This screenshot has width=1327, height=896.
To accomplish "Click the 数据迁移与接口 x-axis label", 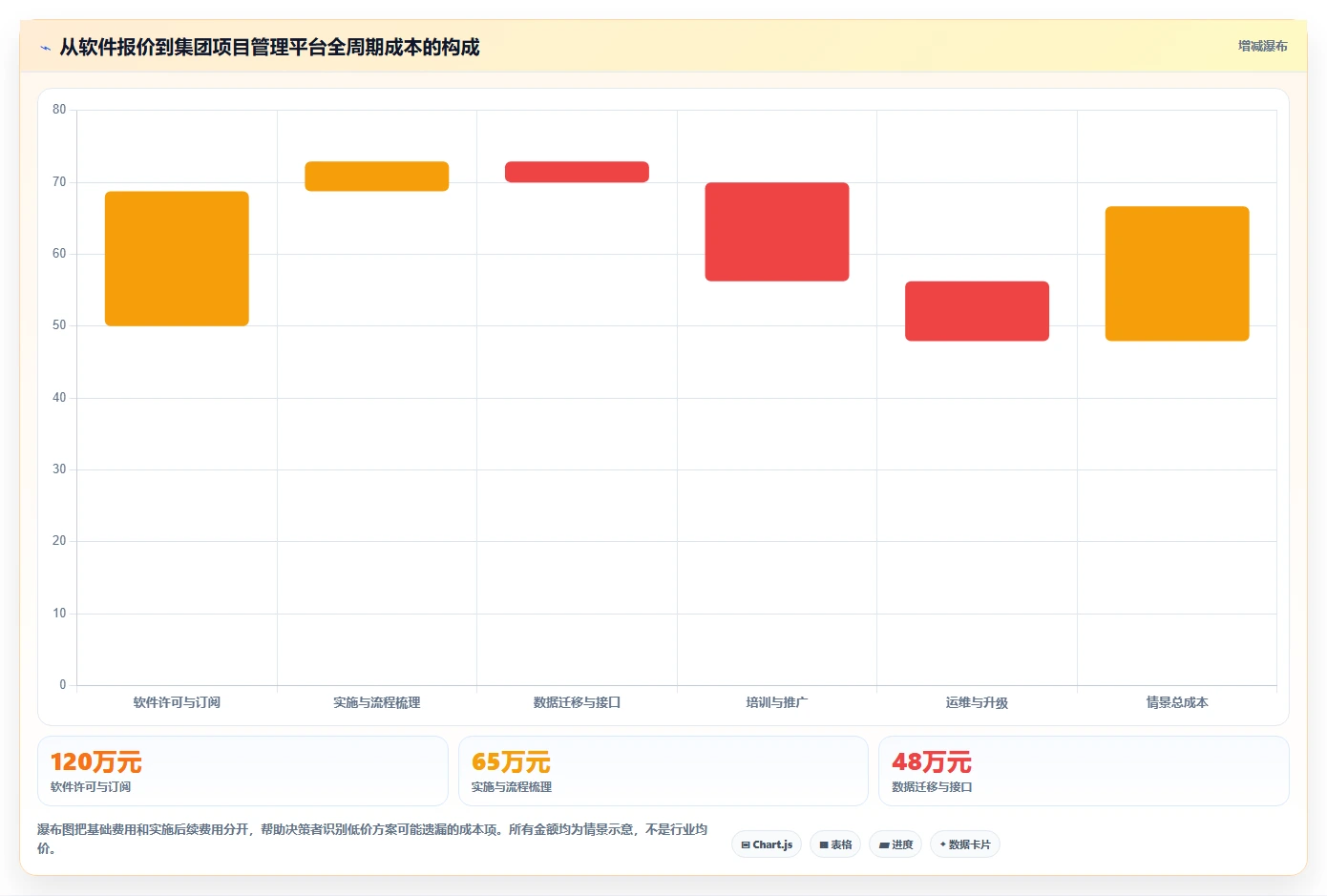I will coord(577,702).
